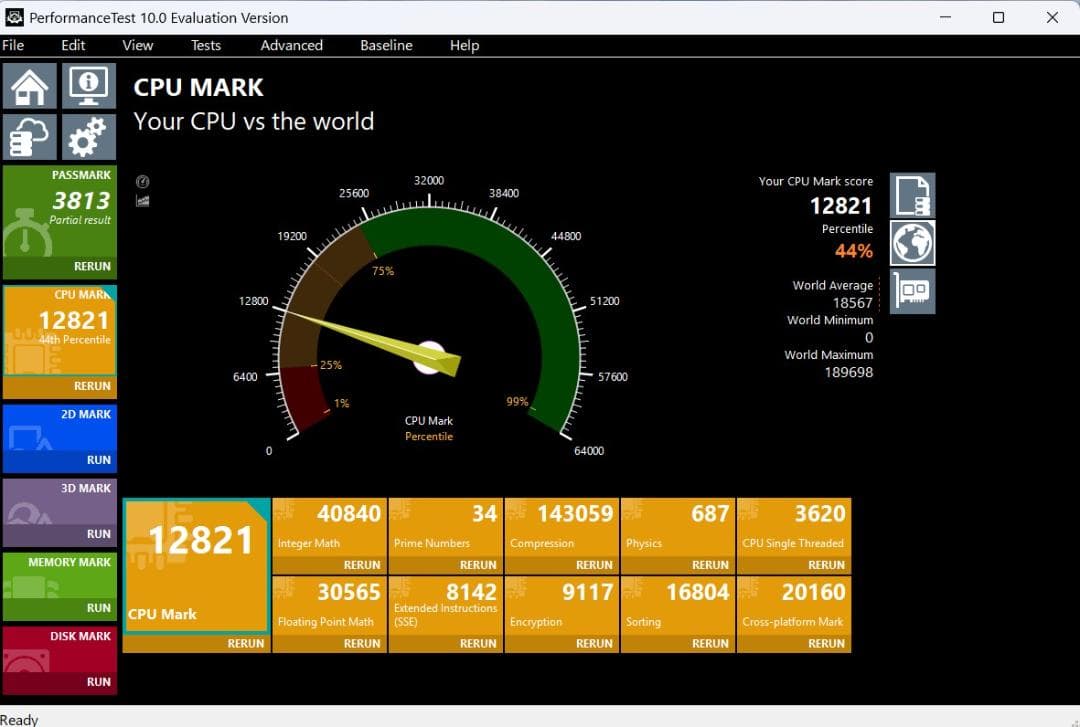Switch to the 2D MARK panel
1080x727 pixels.
(60, 438)
